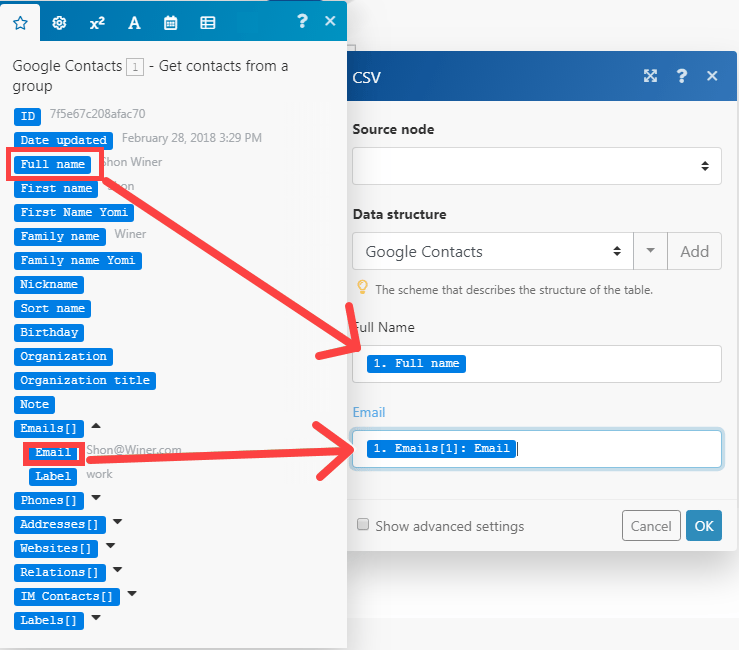The height and width of the screenshot is (650, 739).
Task: Select the Nickname variable pill
Action: click(x=49, y=285)
